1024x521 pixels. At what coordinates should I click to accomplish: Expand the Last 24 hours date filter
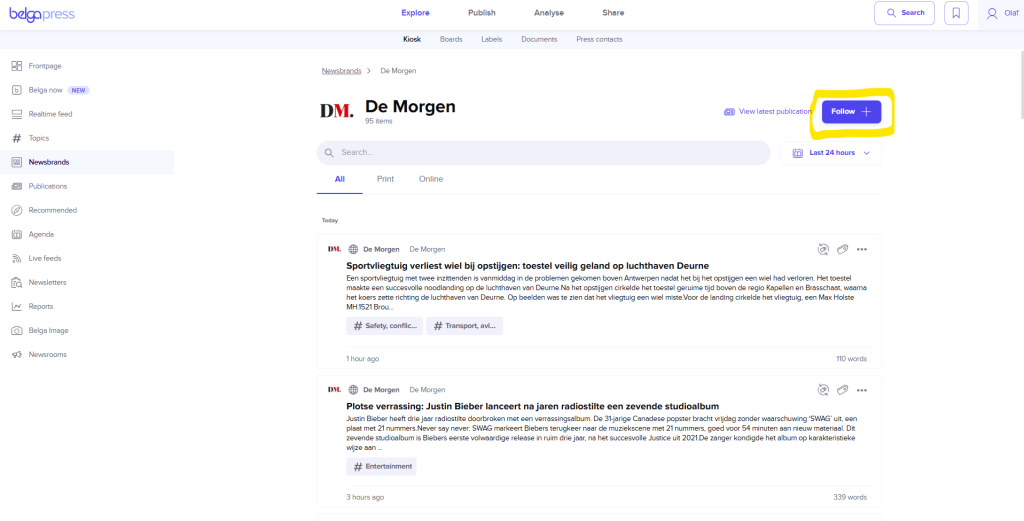pos(831,153)
